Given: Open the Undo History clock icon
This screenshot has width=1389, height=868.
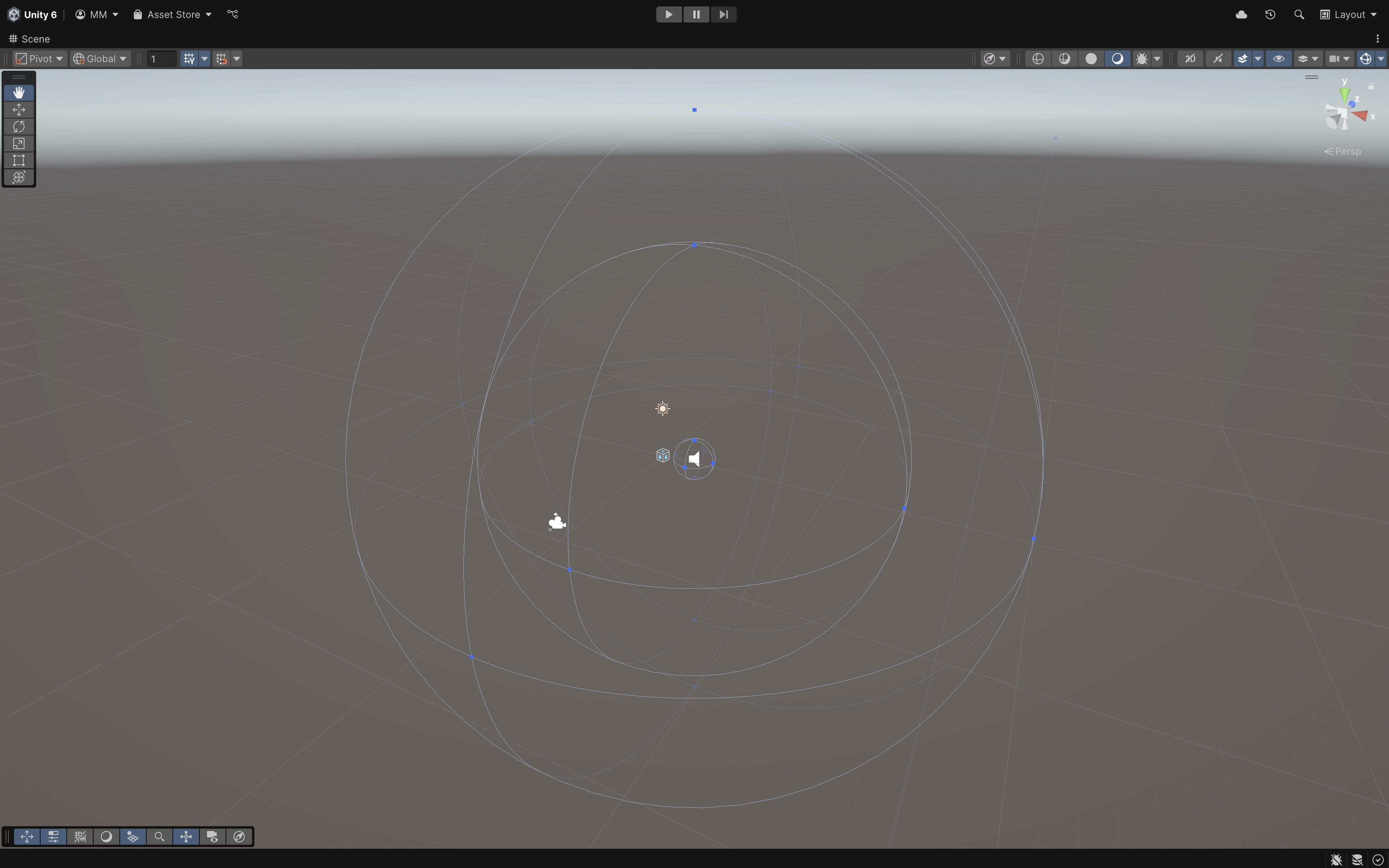Looking at the screenshot, I should pos(1270,14).
